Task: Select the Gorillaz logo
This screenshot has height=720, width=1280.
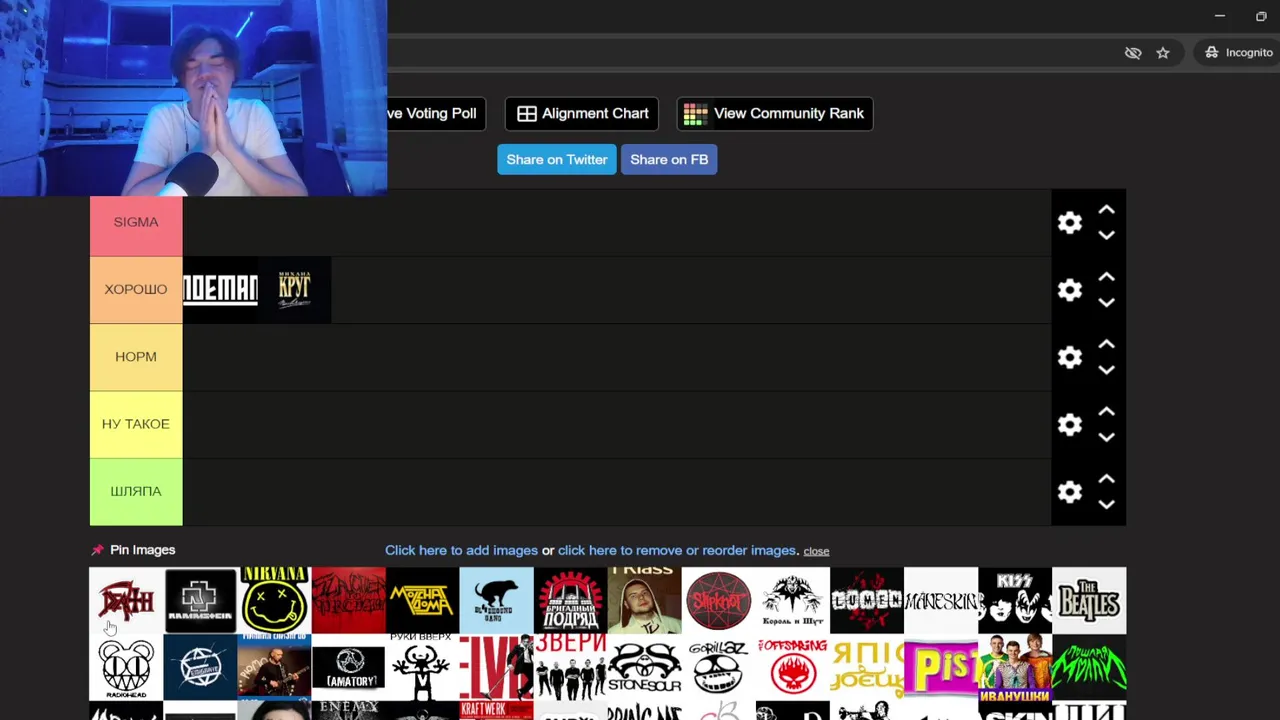Action: (x=718, y=667)
